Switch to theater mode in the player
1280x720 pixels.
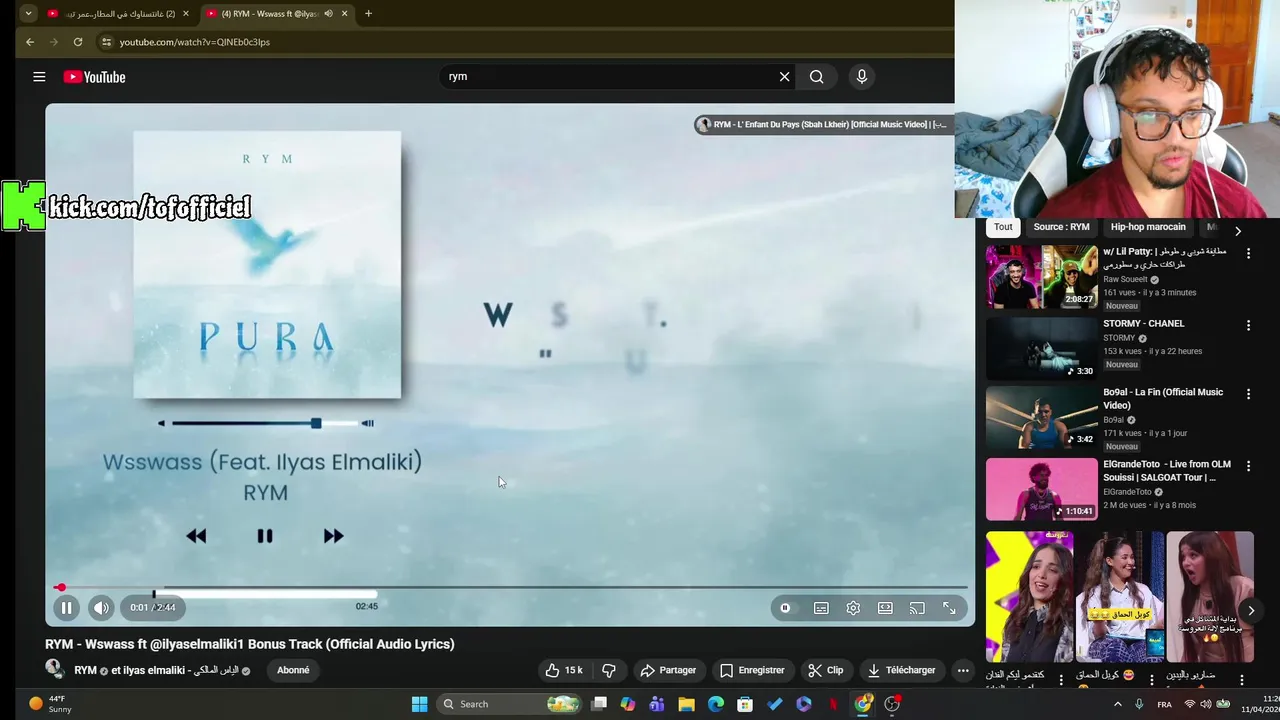(x=885, y=608)
